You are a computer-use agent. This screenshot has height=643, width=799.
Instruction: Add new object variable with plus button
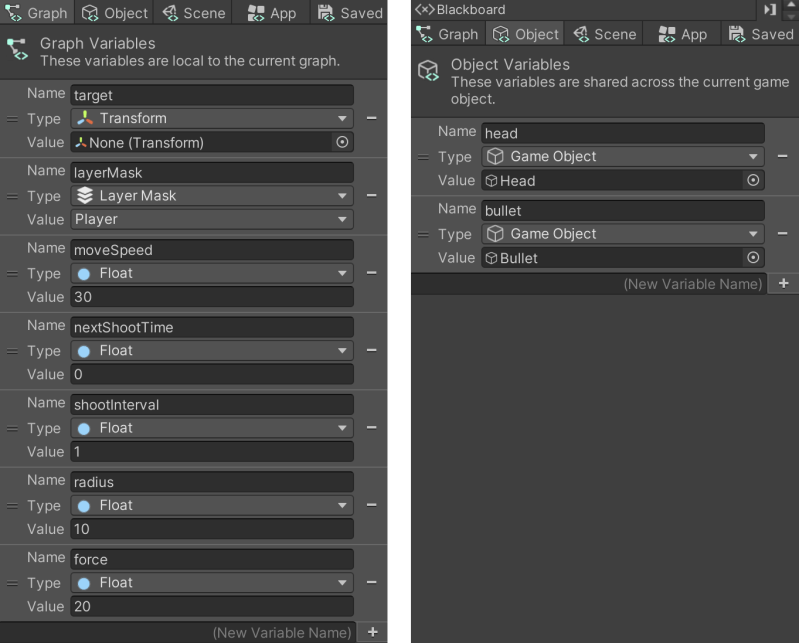pos(784,283)
